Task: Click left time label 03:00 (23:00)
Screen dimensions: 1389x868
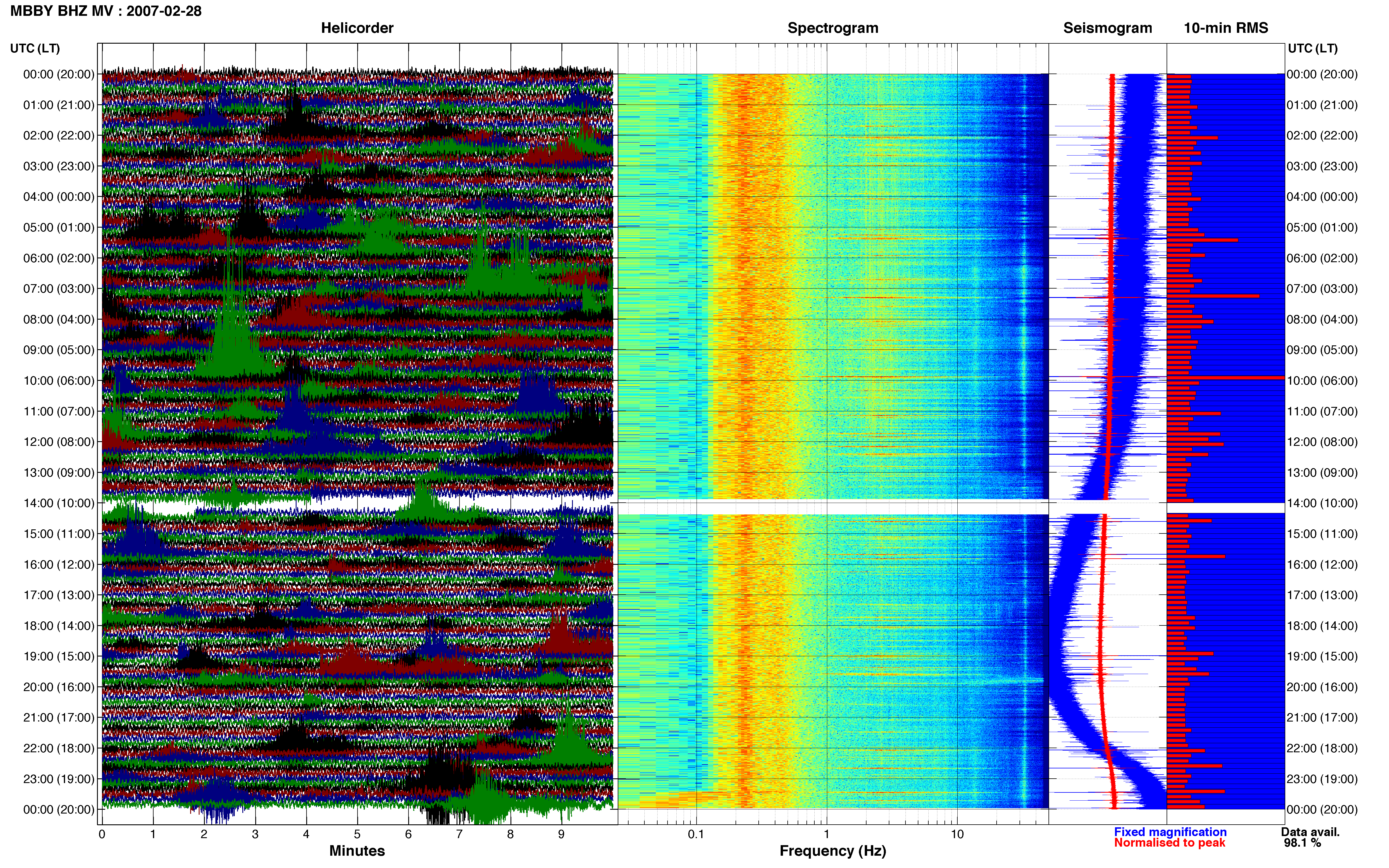Action: (59, 166)
